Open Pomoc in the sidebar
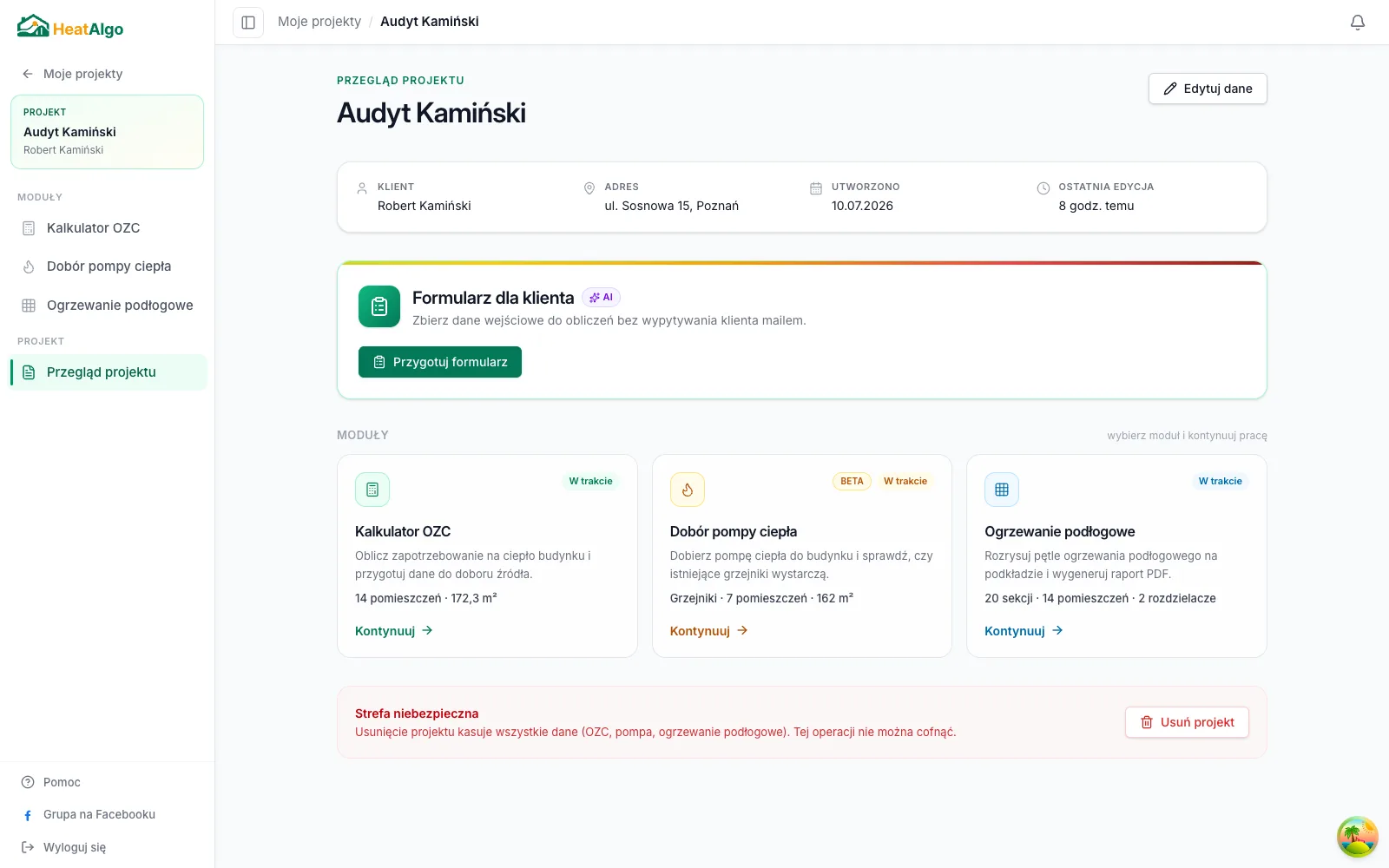The image size is (1389, 868). 52,782
